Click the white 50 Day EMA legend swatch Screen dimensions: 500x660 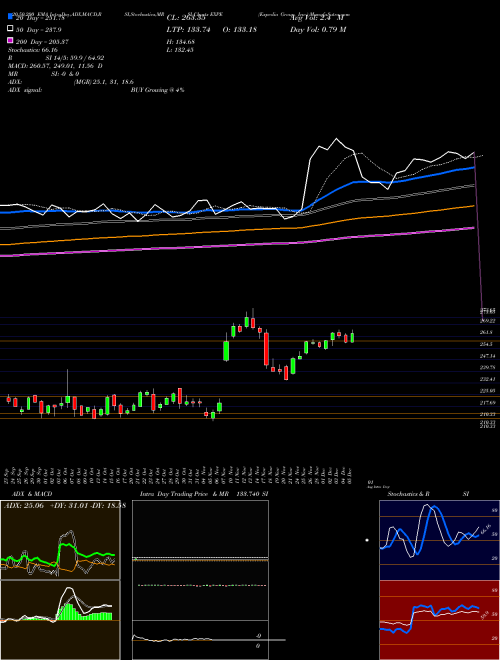[10, 29]
